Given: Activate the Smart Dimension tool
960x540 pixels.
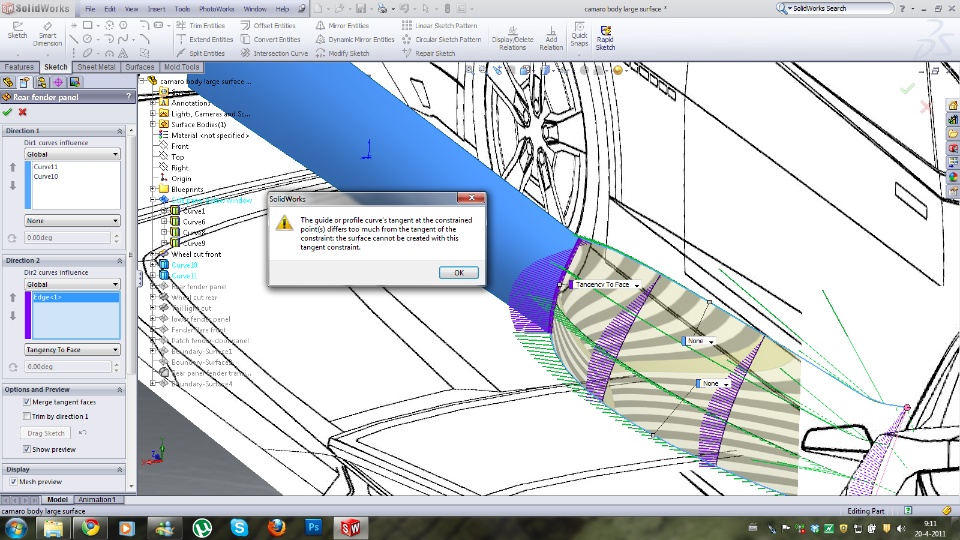Looking at the screenshot, I should tap(47, 34).
